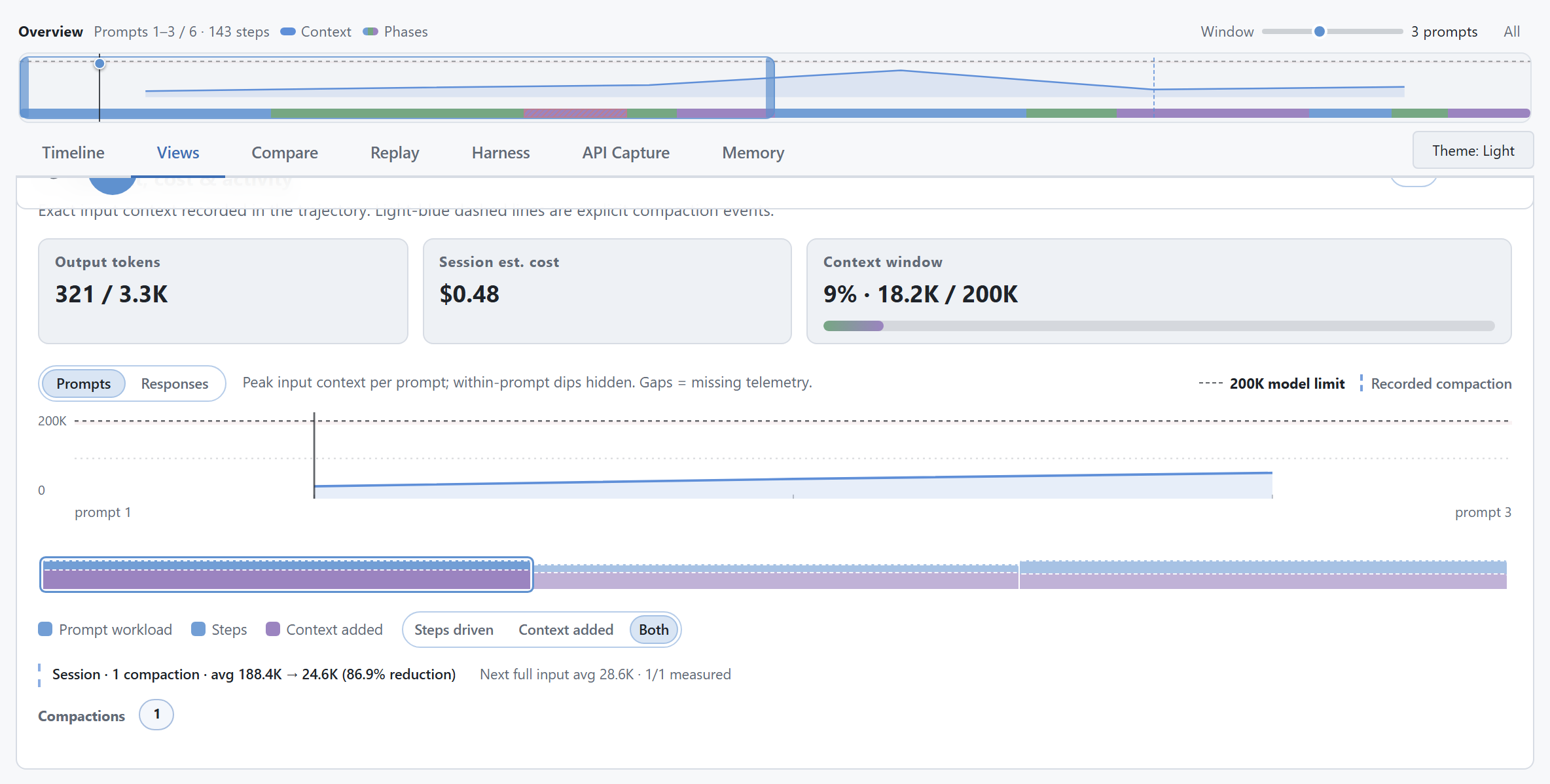The height and width of the screenshot is (784, 1550).
Task: Open the Timeline tab
Action: click(x=73, y=152)
